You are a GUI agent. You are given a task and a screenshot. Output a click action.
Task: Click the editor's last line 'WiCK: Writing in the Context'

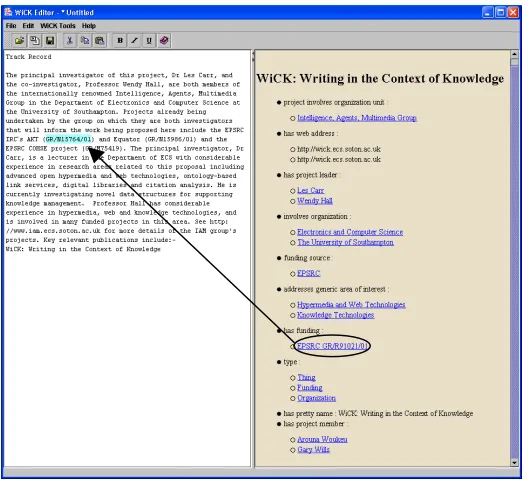tap(83, 249)
